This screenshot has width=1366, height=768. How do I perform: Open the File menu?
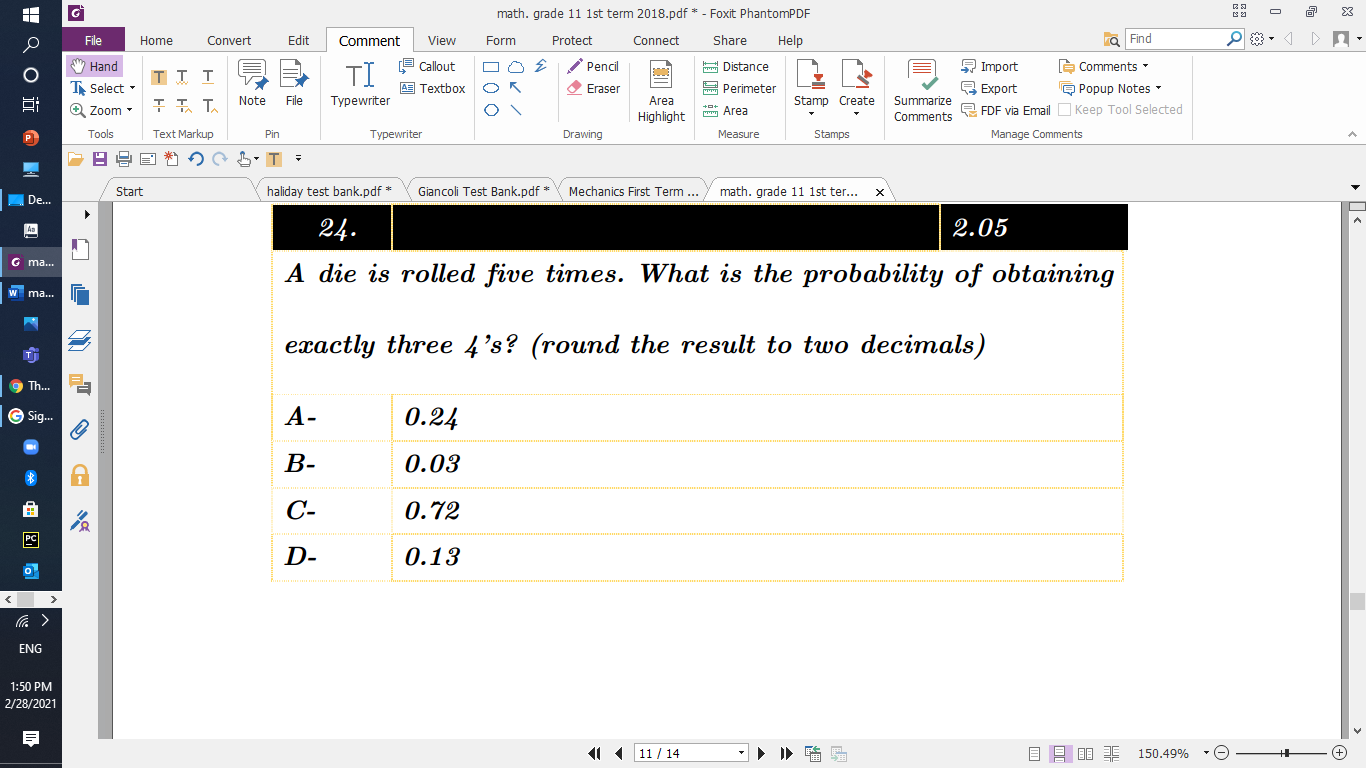[93, 41]
